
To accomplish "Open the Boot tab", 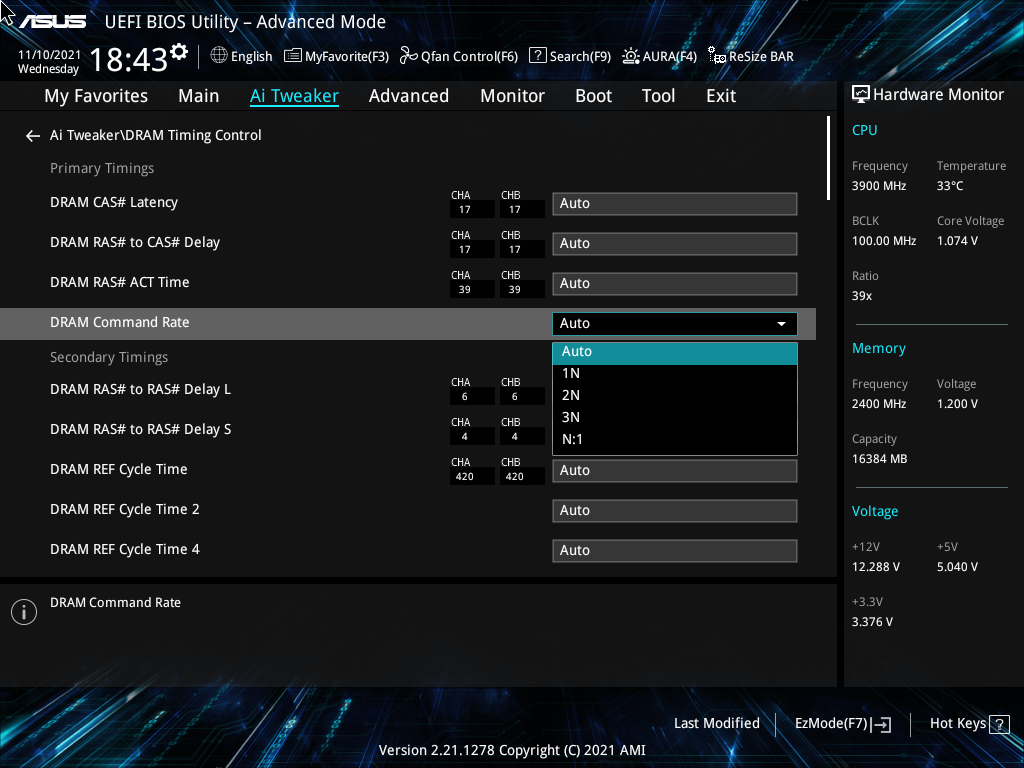I will [594, 96].
